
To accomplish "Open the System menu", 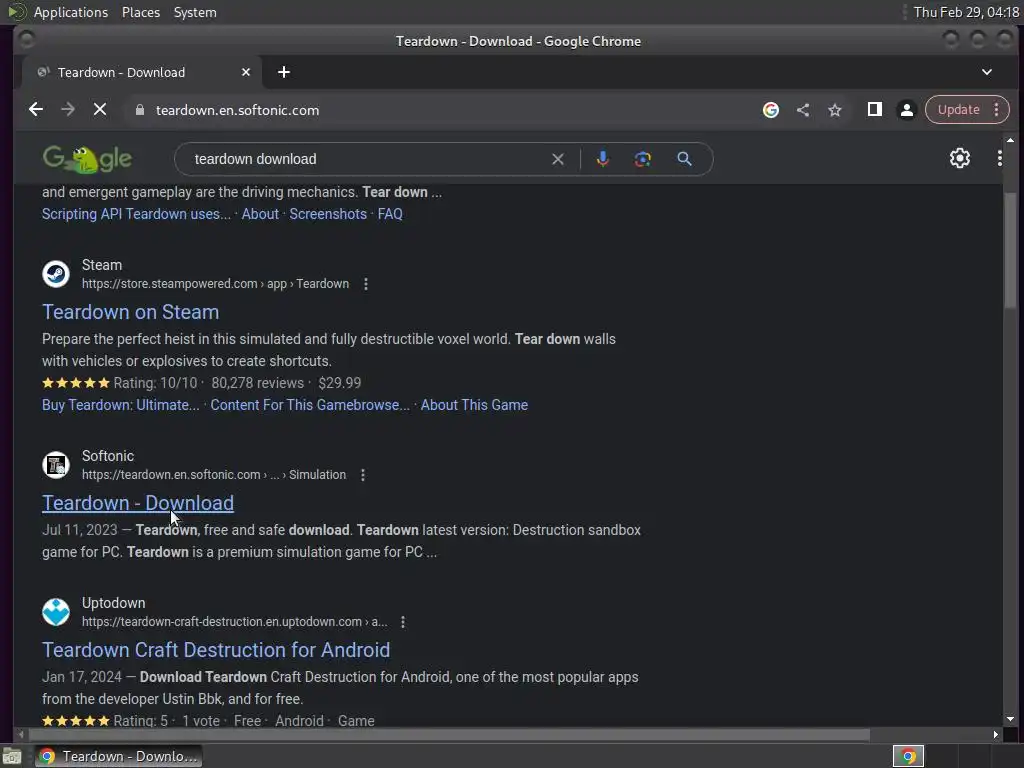I will point(195,12).
